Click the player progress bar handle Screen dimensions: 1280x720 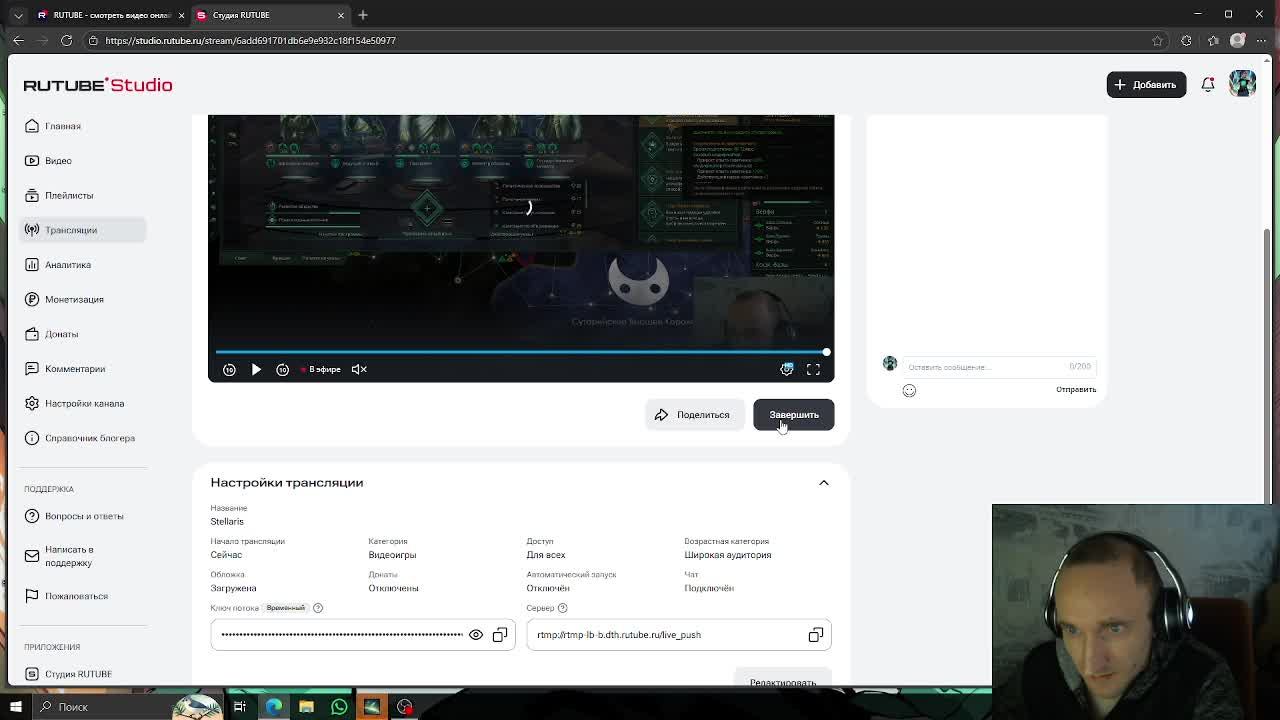pos(826,352)
